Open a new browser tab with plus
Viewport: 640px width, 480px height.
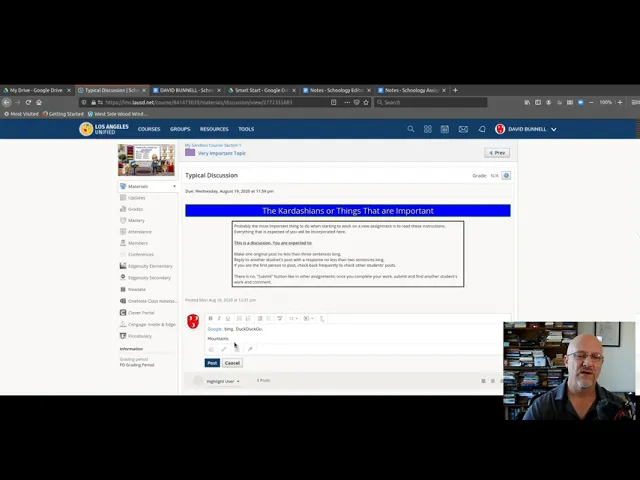coord(456,90)
